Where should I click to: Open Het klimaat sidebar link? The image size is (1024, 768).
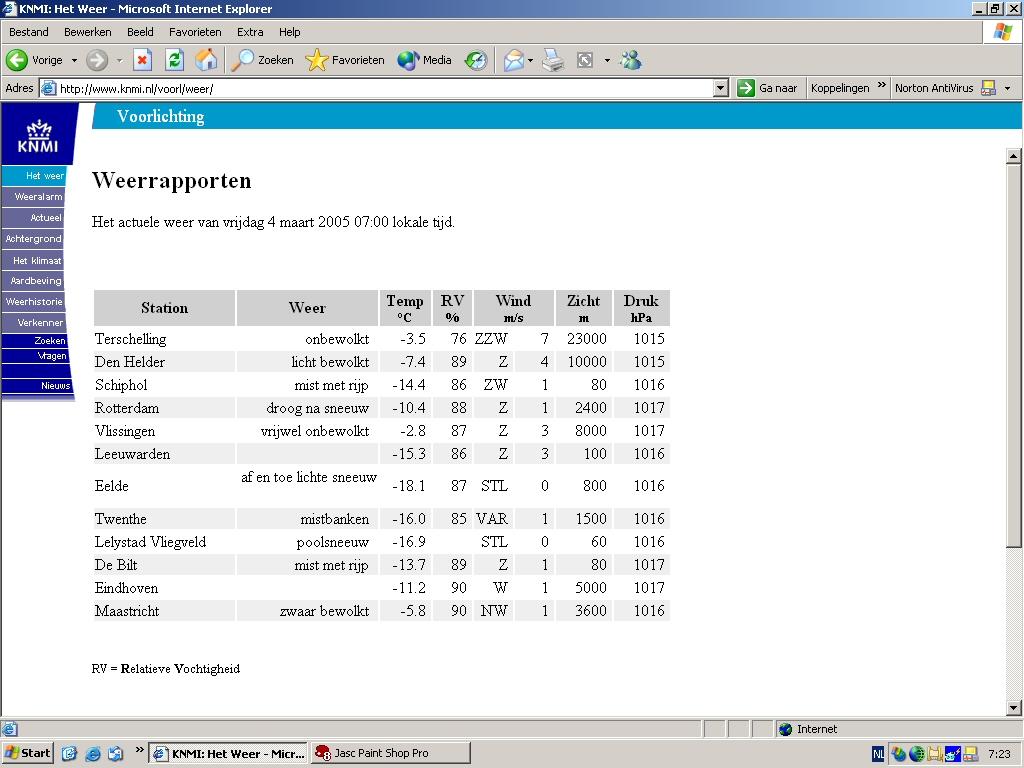[33, 260]
